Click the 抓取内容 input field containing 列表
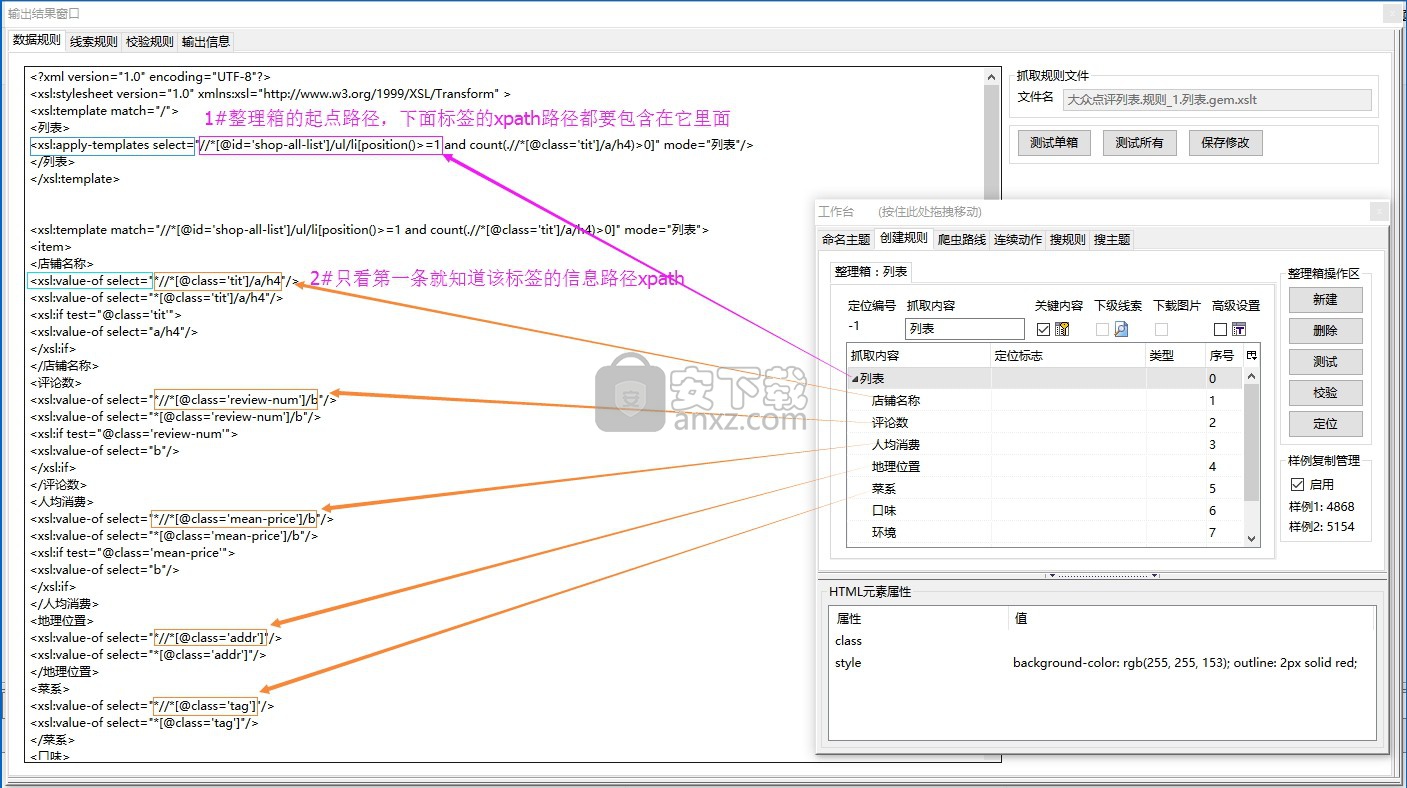 click(965, 329)
